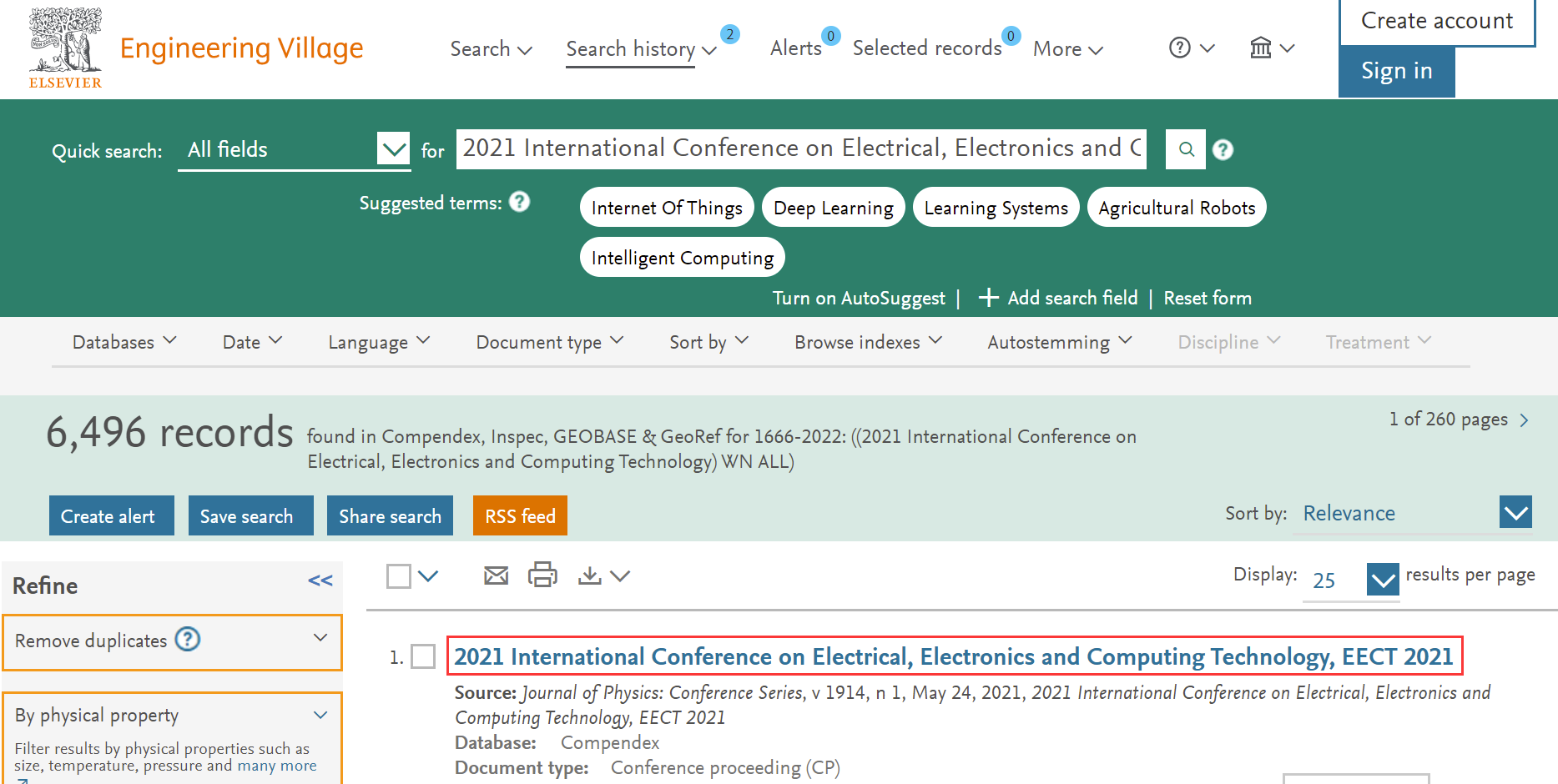Open the Language filter dropdown
1558x784 pixels.
click(x=379, y=342)
